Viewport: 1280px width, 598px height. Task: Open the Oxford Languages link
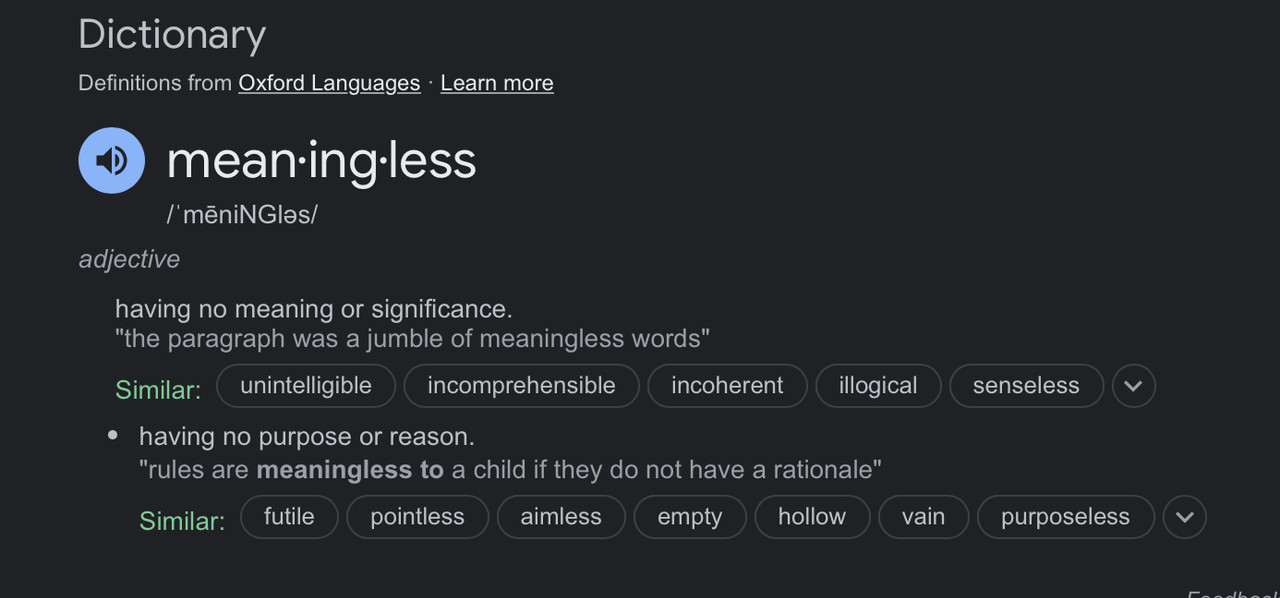(329, 83)
